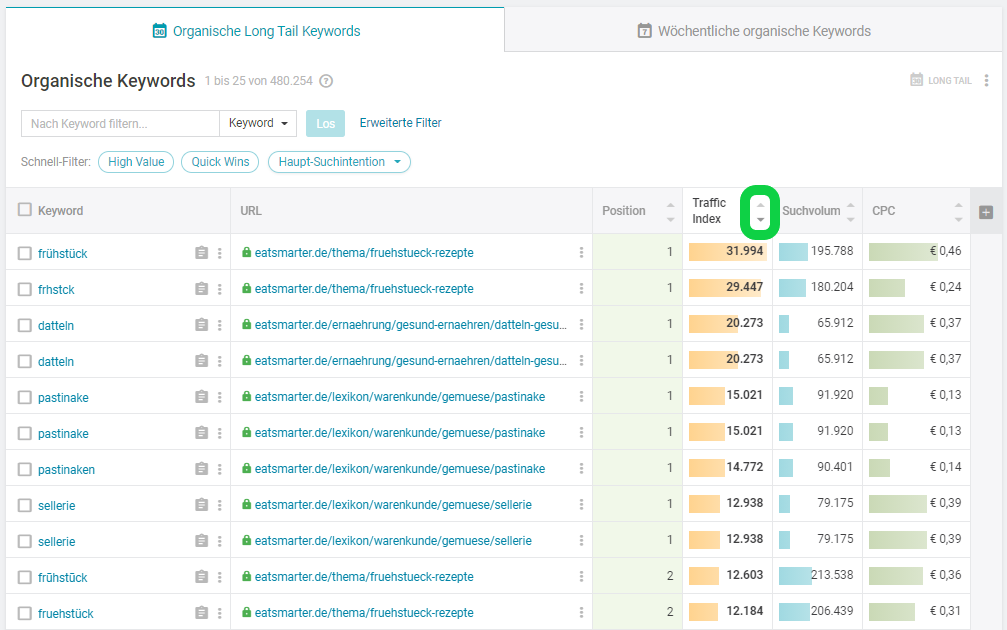Click the green lock icon in pastinaken row
This screenshot has width=1007, height=630.
246,468
